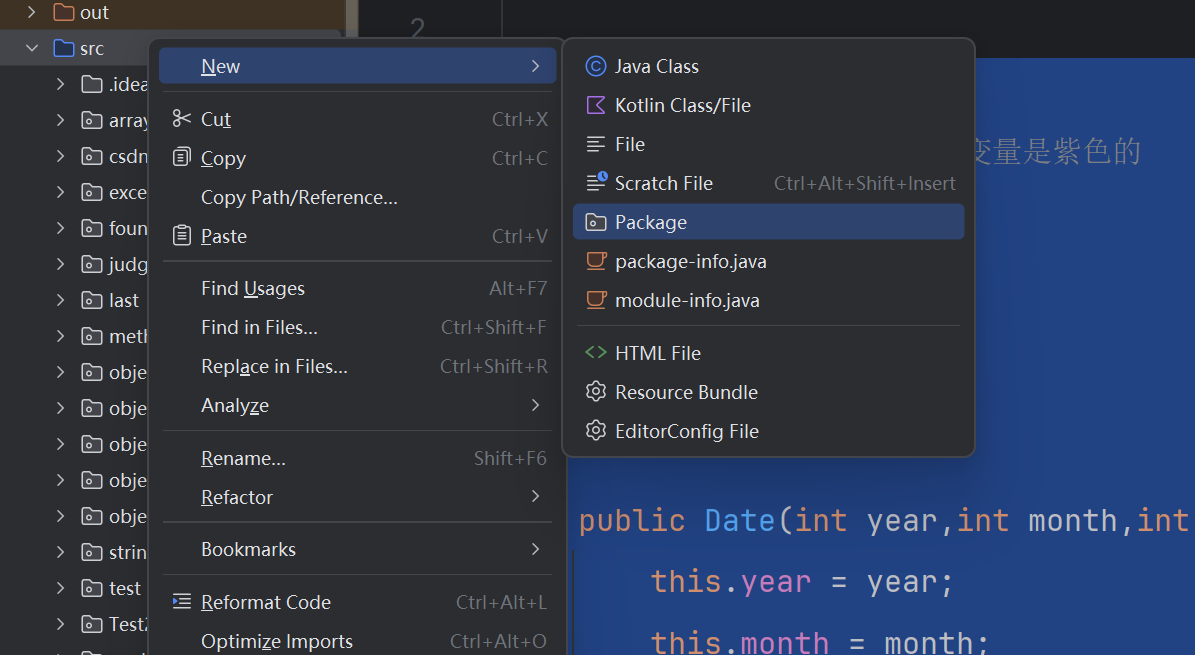Click the out folder icon

[x=63, y=12]
